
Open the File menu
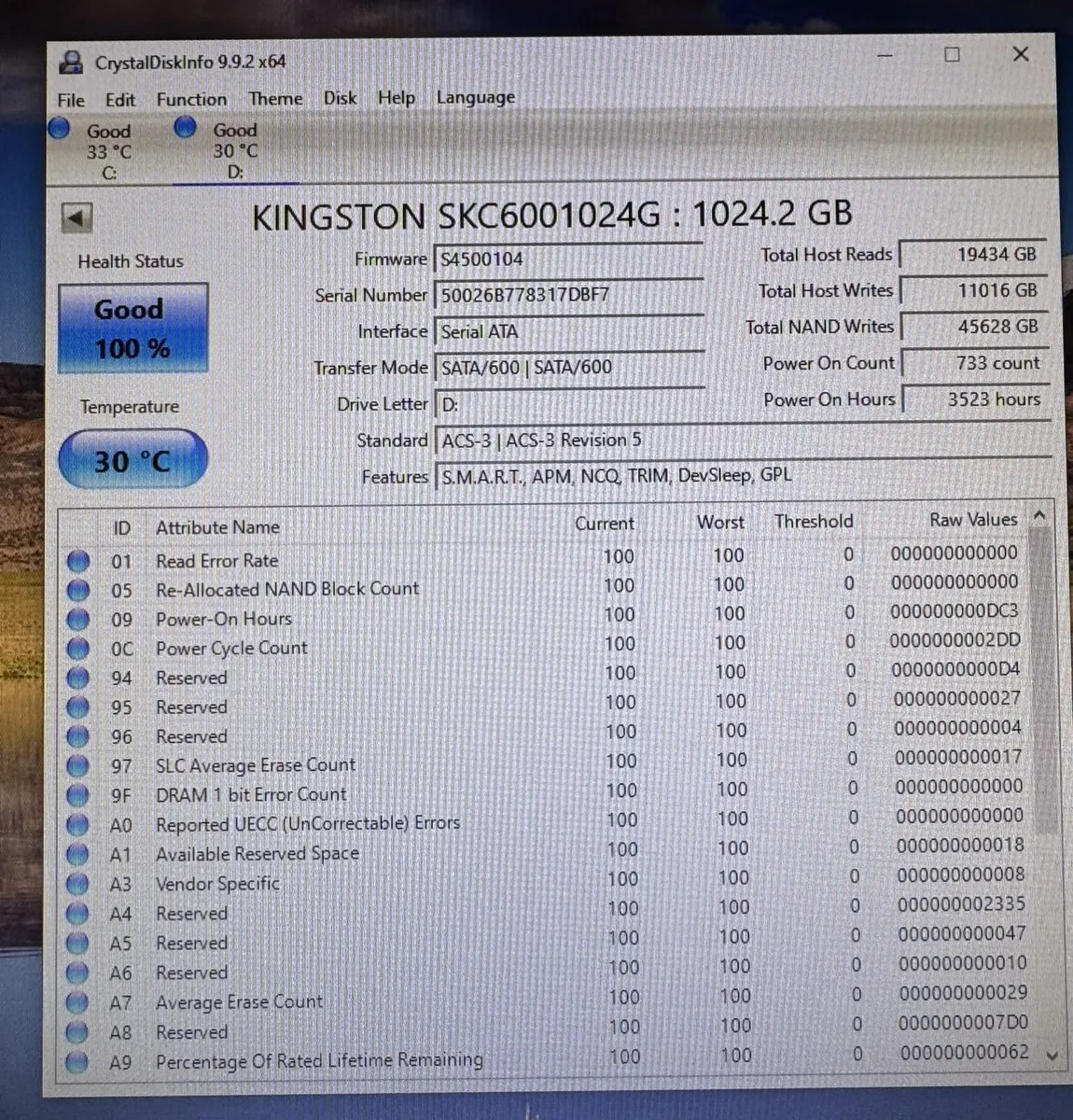coord(71,100)
